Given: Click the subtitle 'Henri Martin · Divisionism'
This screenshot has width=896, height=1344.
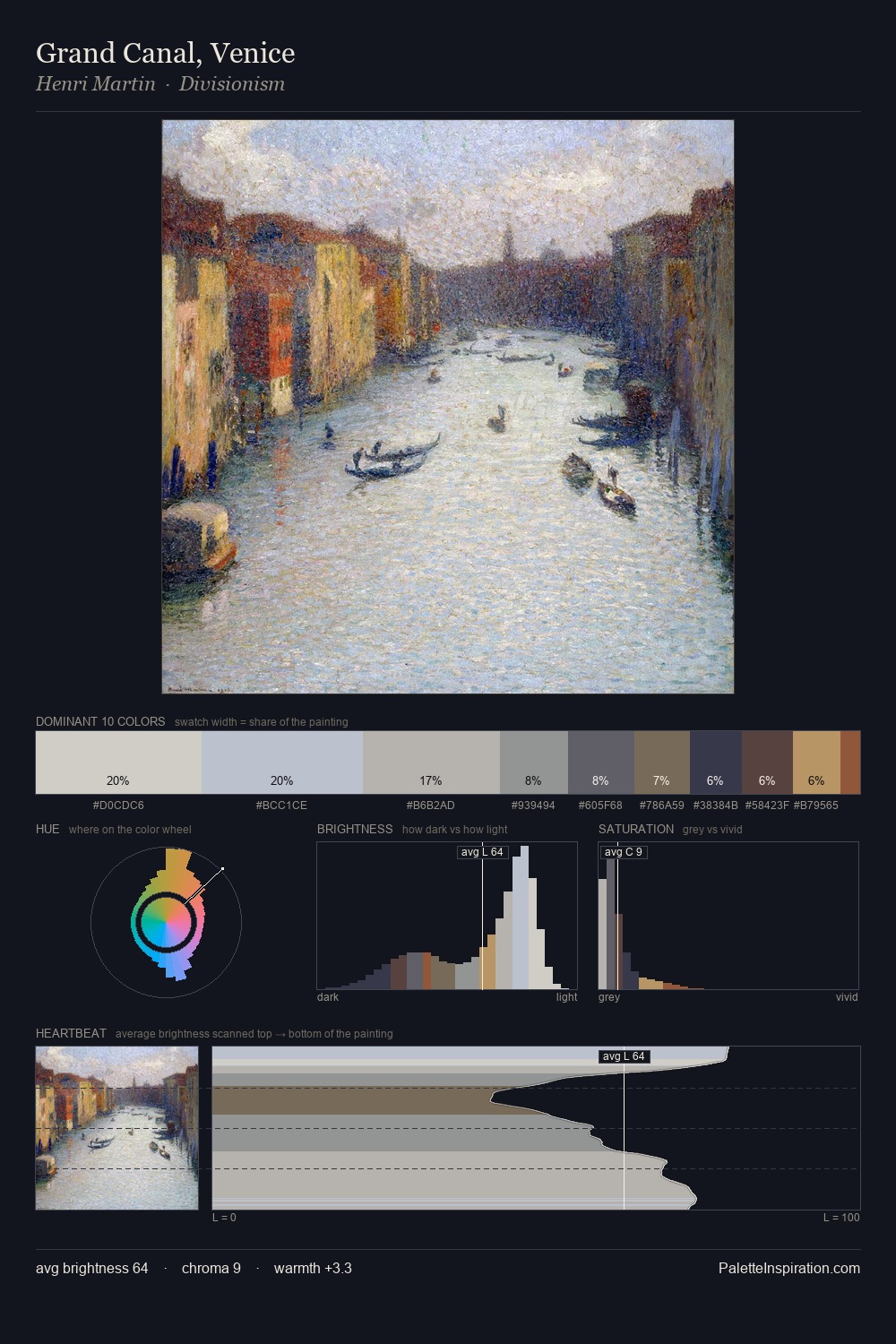Looking at the screenshot, I should point(160,83).
